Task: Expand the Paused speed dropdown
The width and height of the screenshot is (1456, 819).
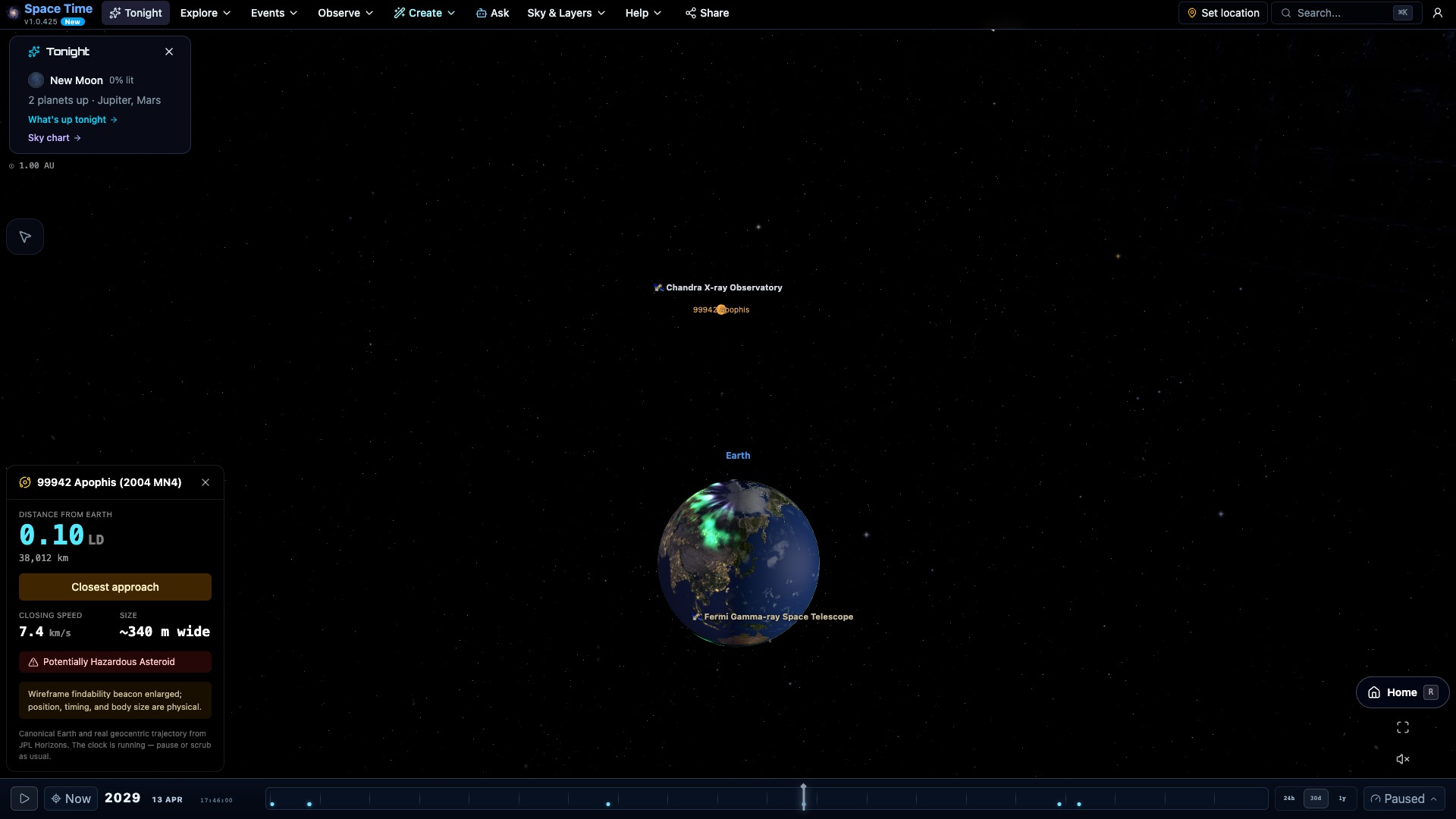Action: (1404, 799)
